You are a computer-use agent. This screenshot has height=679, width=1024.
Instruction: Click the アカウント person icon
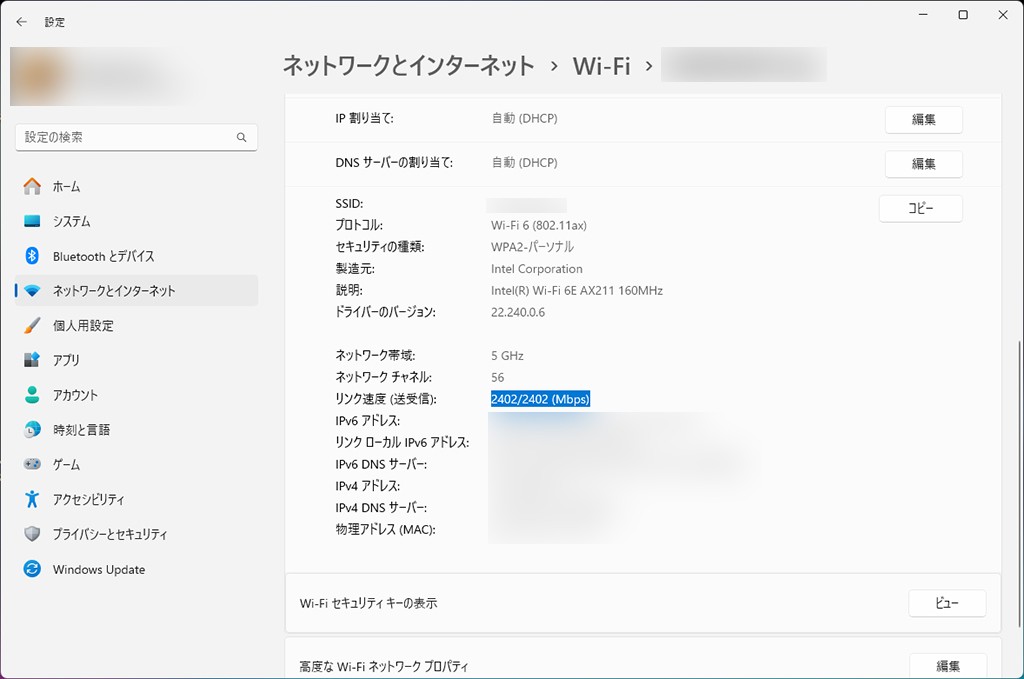tap(33, 395)
